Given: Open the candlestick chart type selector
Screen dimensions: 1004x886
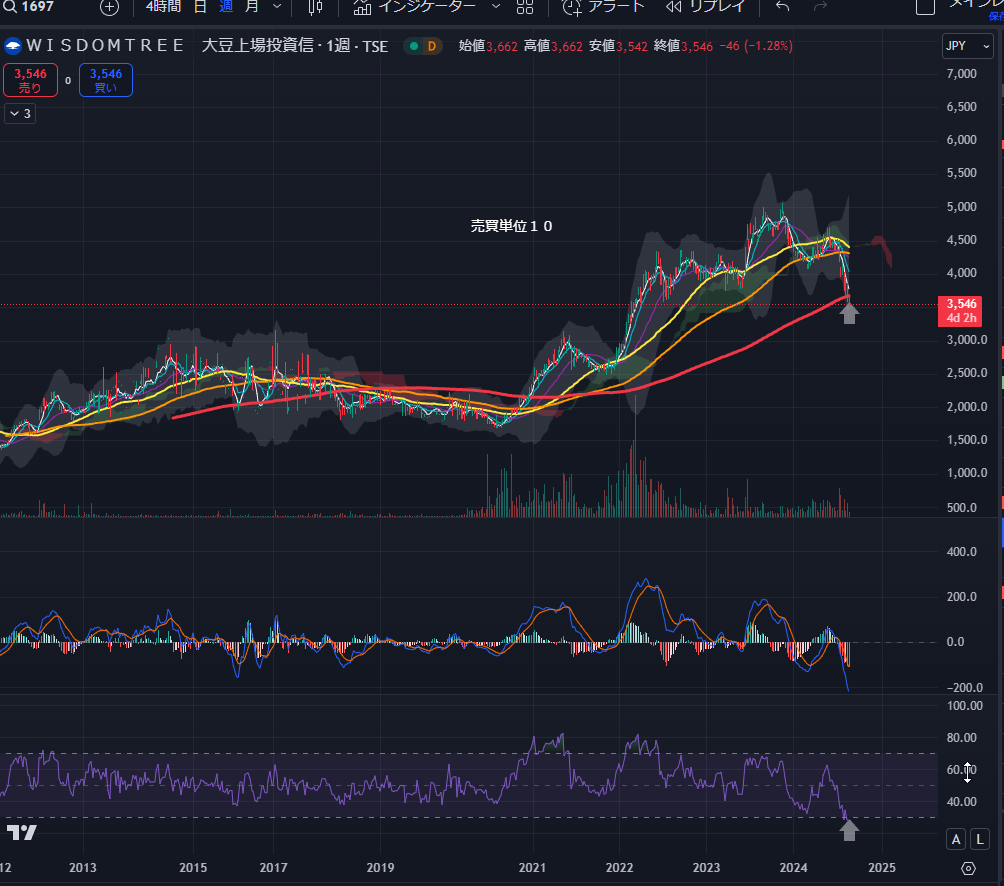Looking at the screenshot, I should click(315, 7).
